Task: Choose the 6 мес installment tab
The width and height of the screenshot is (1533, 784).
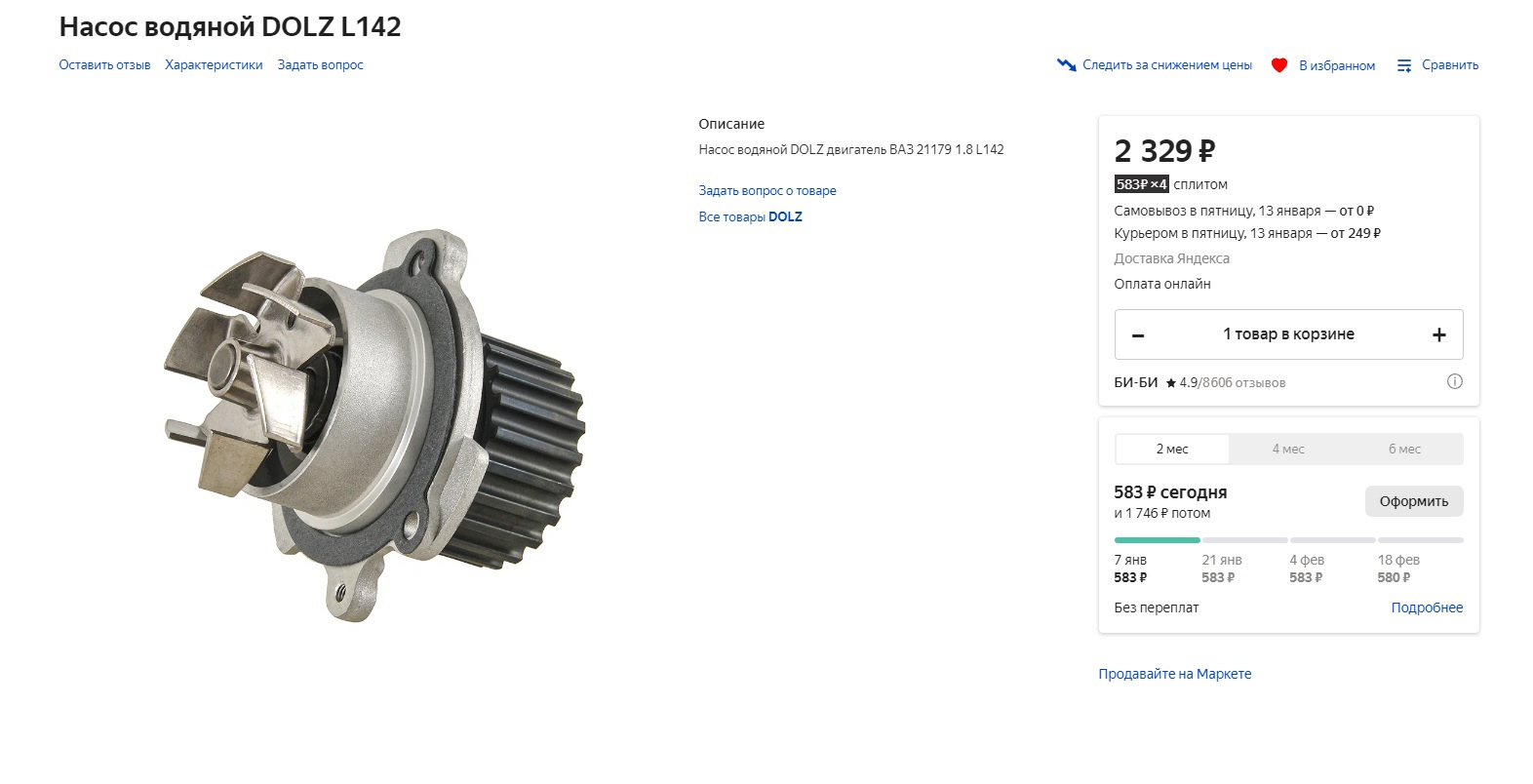Action: pos(1404,450)
